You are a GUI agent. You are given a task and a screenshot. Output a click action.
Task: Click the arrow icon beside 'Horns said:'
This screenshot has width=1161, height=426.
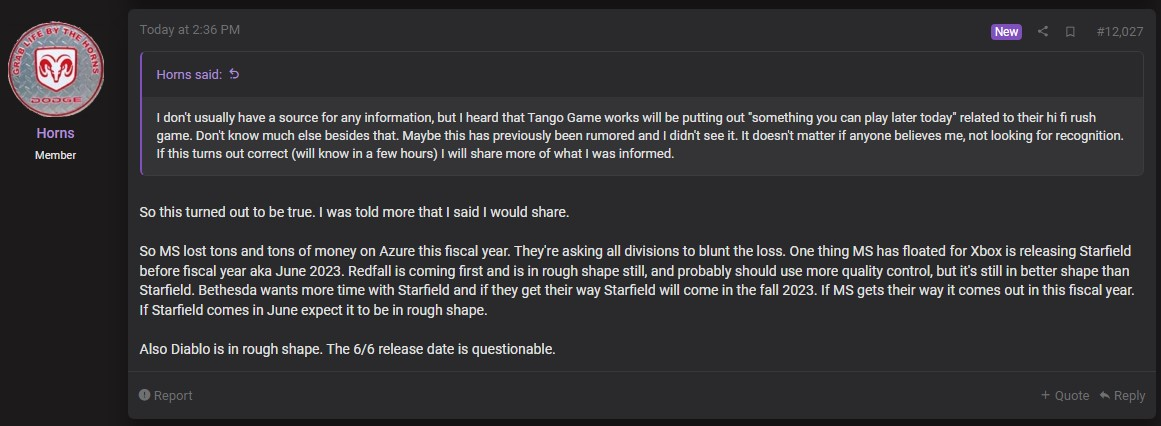[x=234, y=74]
